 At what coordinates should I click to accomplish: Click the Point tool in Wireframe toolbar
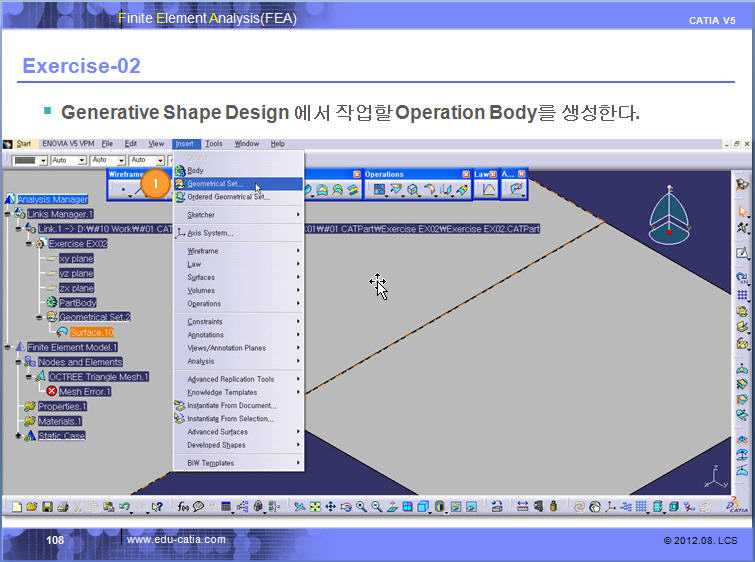click(x=124, y=190)
